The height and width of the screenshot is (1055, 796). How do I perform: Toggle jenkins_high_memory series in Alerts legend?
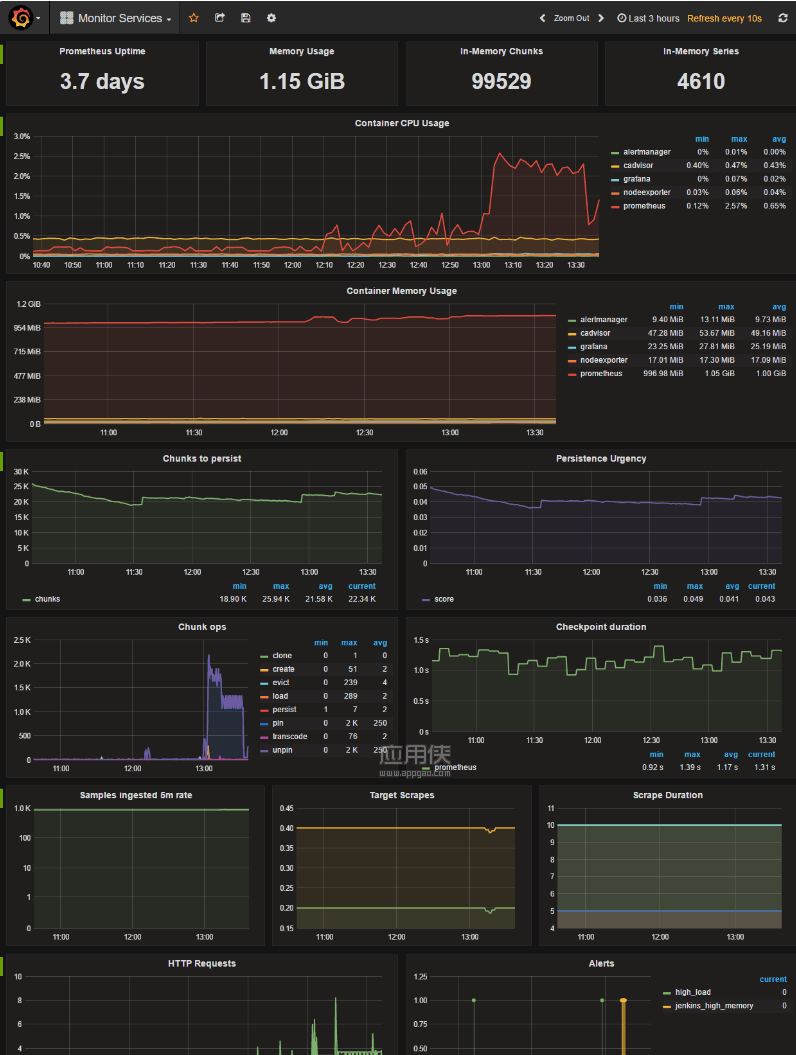[x=714, y=1005]
